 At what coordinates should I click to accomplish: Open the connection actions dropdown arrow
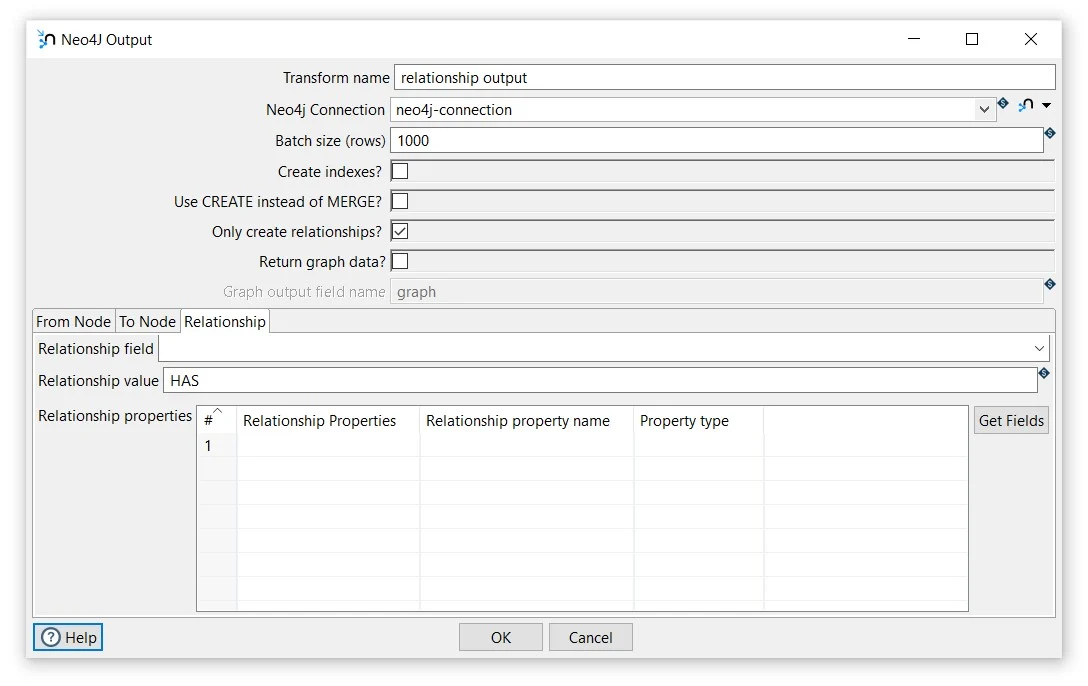[1047, 104]
